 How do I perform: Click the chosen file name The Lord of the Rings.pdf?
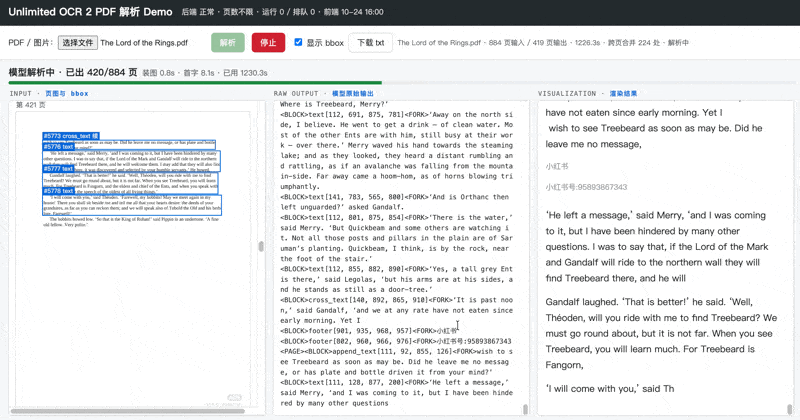[x=144, y=43]
